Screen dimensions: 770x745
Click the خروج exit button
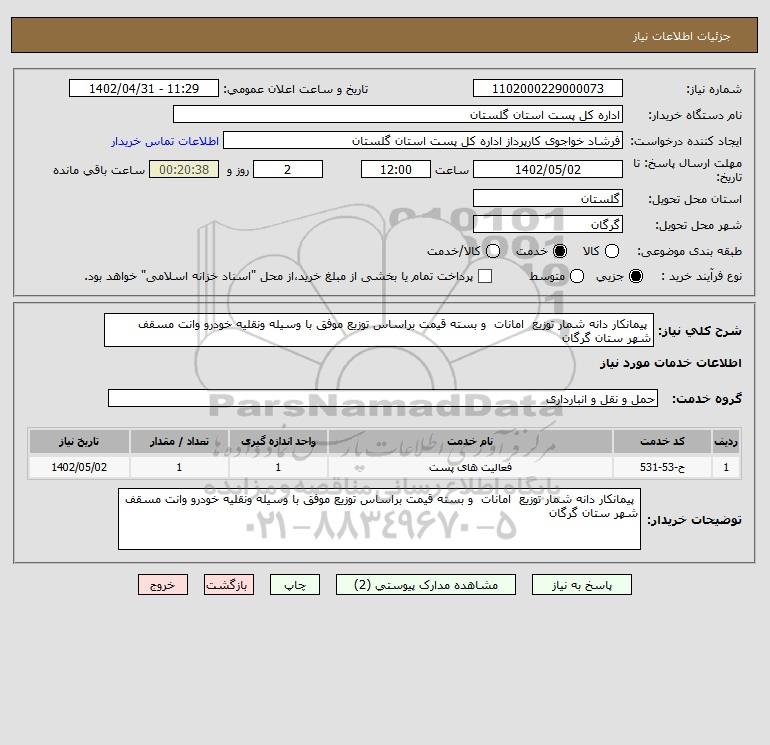click(x=163, y=585)
